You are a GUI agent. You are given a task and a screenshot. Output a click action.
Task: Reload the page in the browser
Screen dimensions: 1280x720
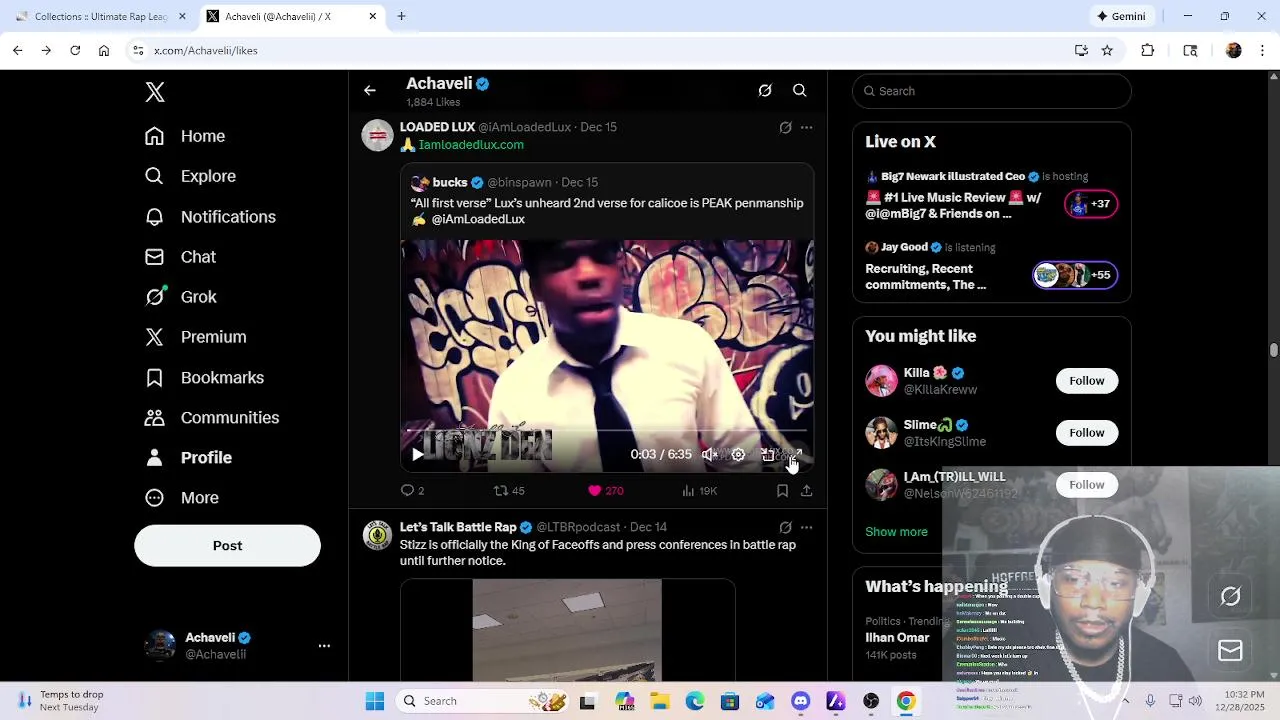click(75, 50)
